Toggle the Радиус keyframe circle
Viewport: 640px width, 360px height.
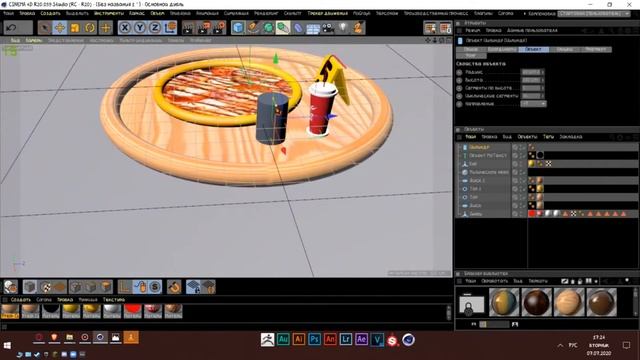(x=459, y=72)
